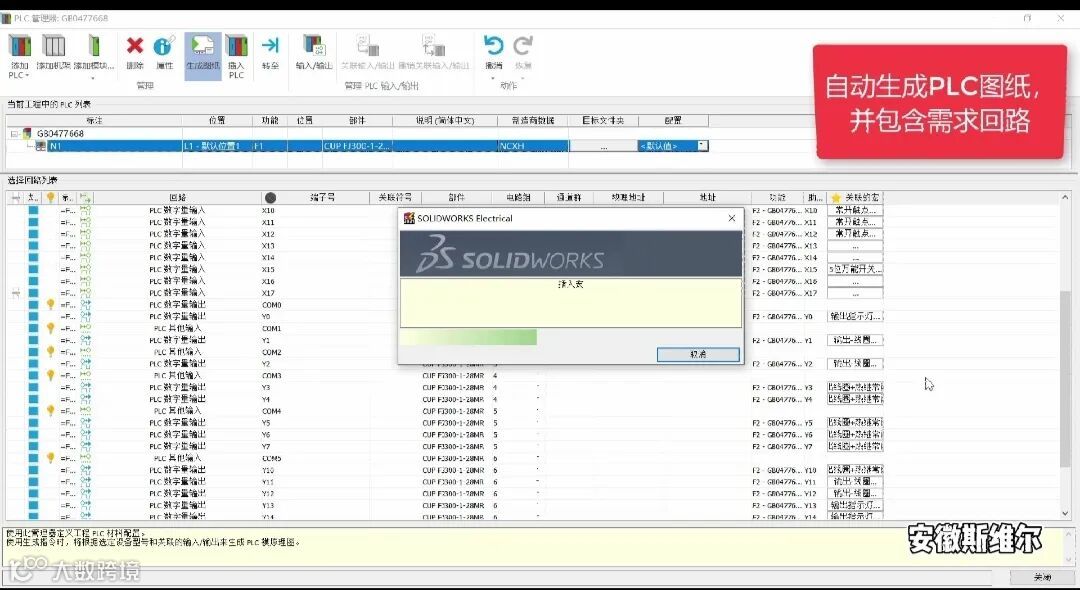Image resolution: width=1080 pixels, height=590 pixels.
Task: Click the dark circle column header icon
Action: point(270,198)
